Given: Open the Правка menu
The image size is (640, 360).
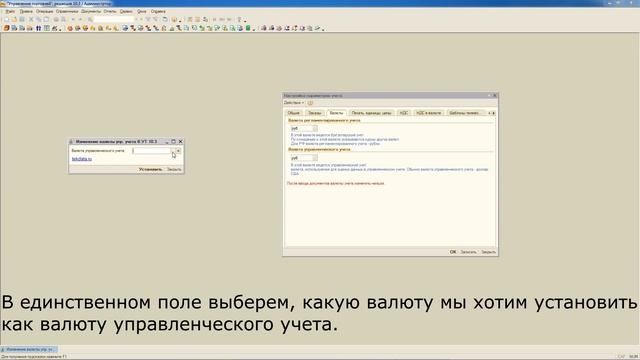Looking at the screenshot, I should [x=26, y=11].
